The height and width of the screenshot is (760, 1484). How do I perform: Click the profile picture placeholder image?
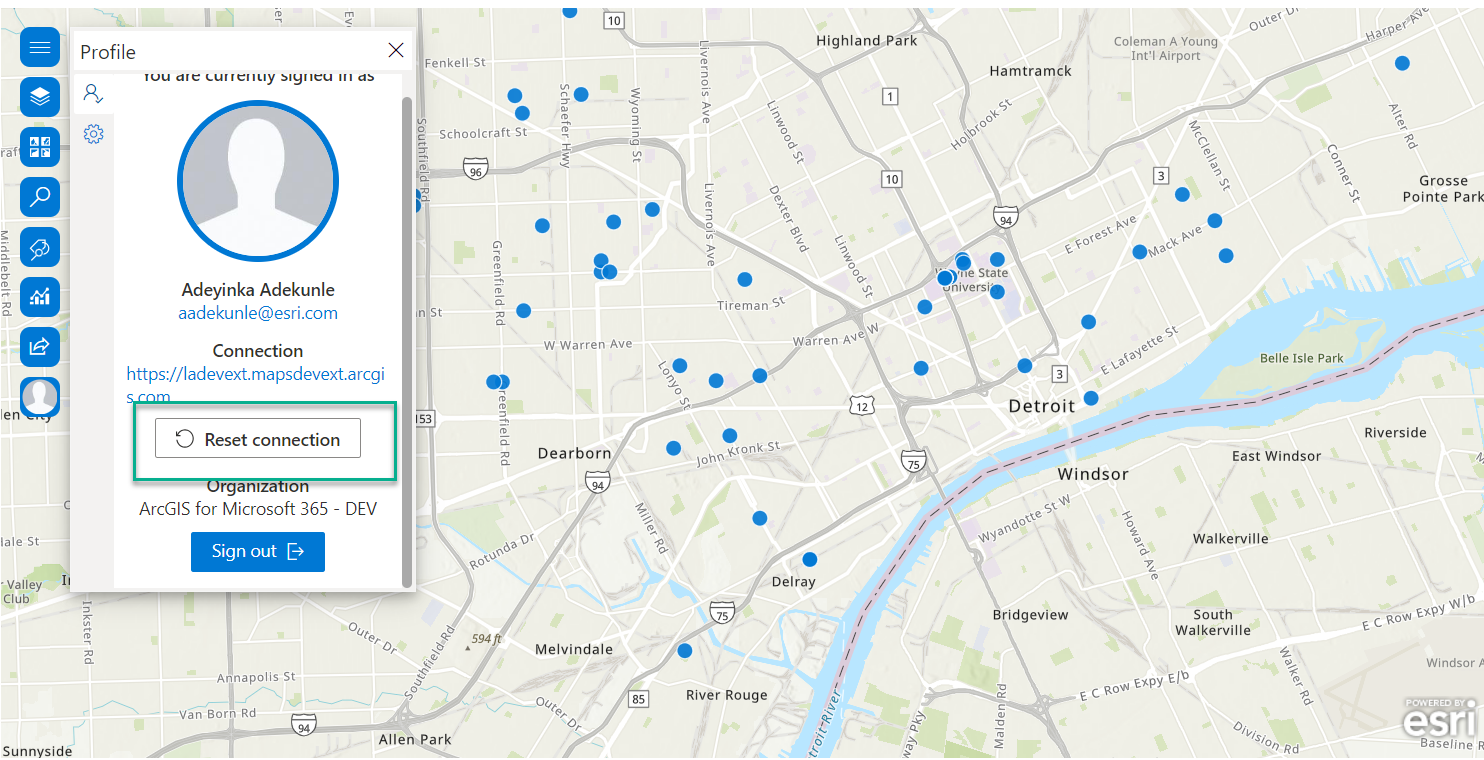pos(257,181)
